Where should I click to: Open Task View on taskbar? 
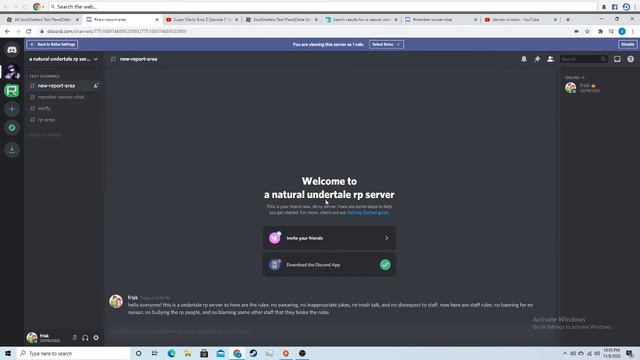pyautogui.click(x=155, y=353)
